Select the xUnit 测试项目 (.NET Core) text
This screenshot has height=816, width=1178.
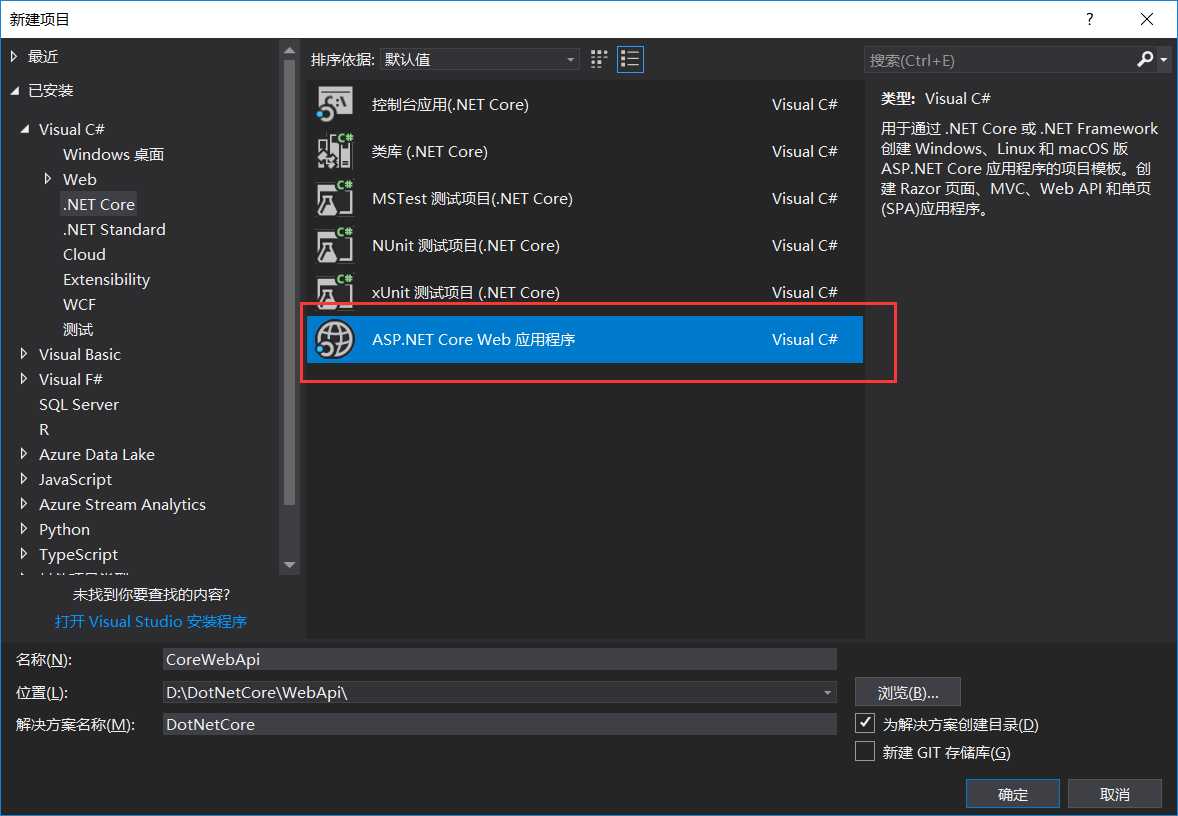point(466,292)
